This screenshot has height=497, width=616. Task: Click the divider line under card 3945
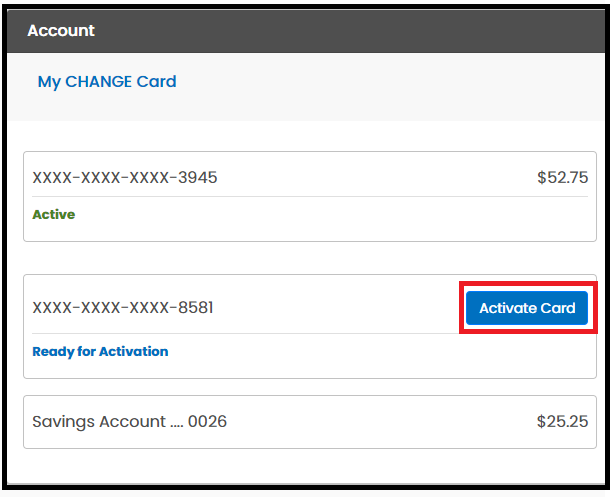click(310, 196)
